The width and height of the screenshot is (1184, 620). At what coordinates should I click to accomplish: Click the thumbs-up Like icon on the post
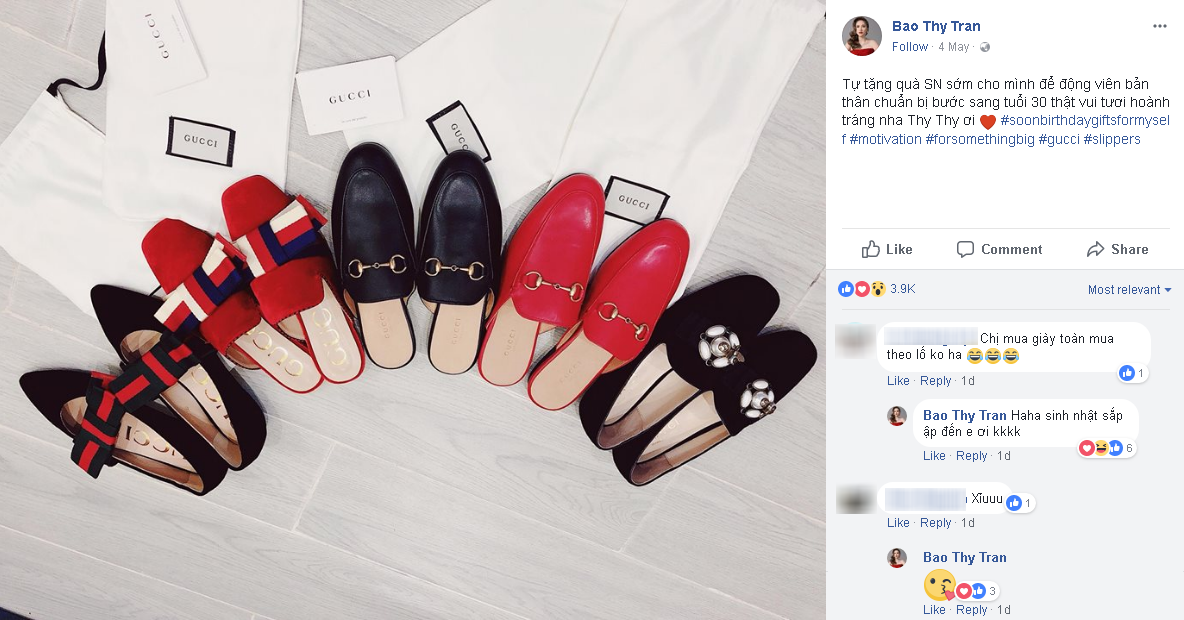click(871, 249)
